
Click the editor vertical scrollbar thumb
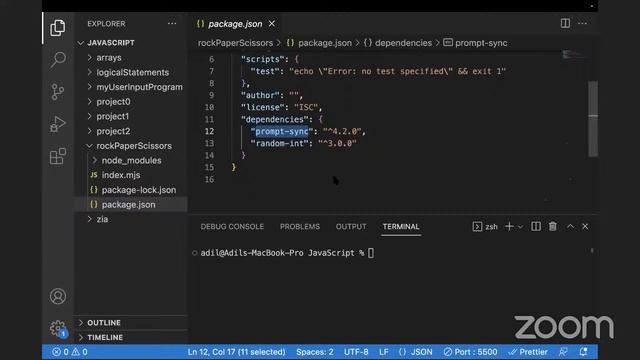[x=593, y=118]
